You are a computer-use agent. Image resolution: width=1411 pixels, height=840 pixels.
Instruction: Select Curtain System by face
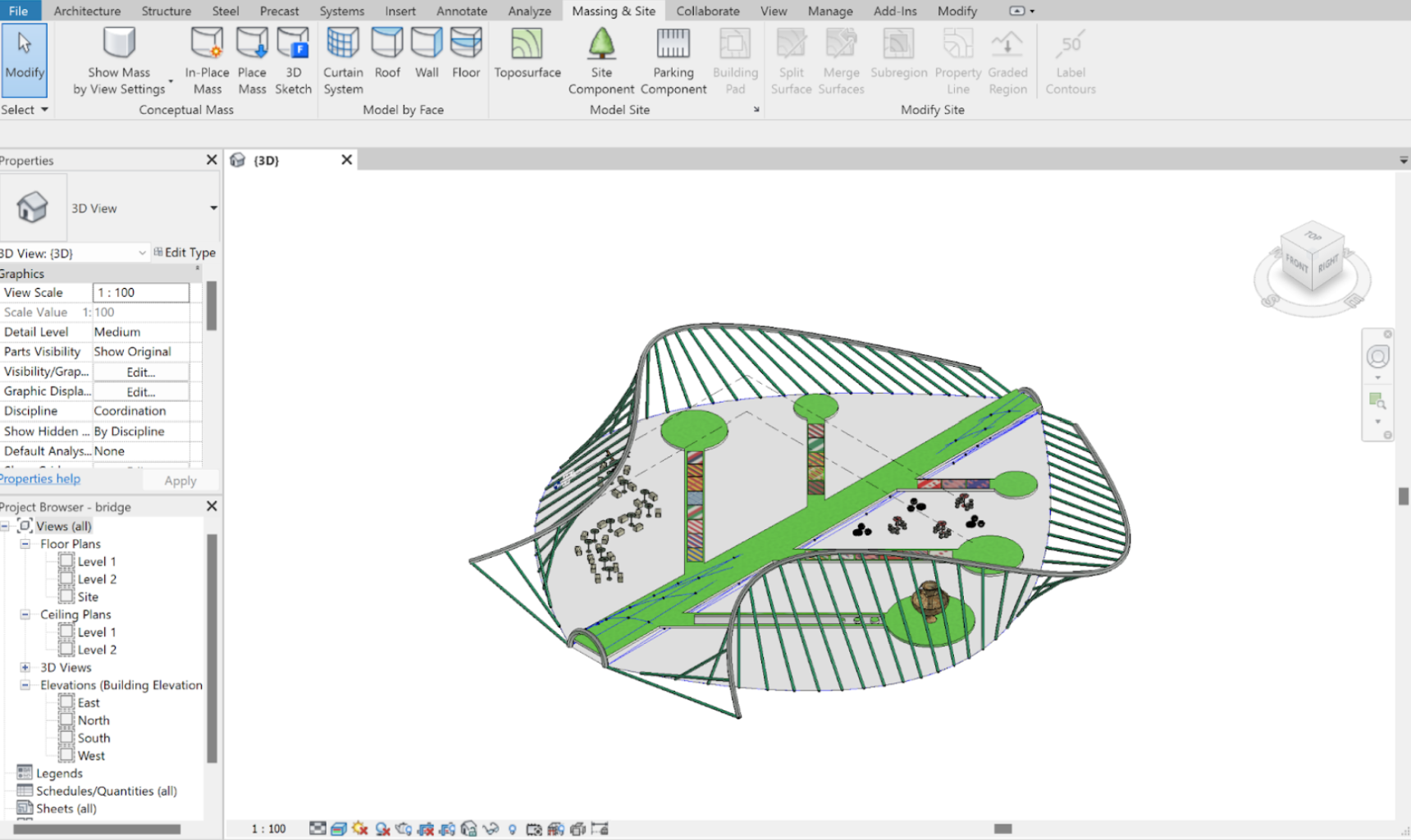click(x=343, y=62)
